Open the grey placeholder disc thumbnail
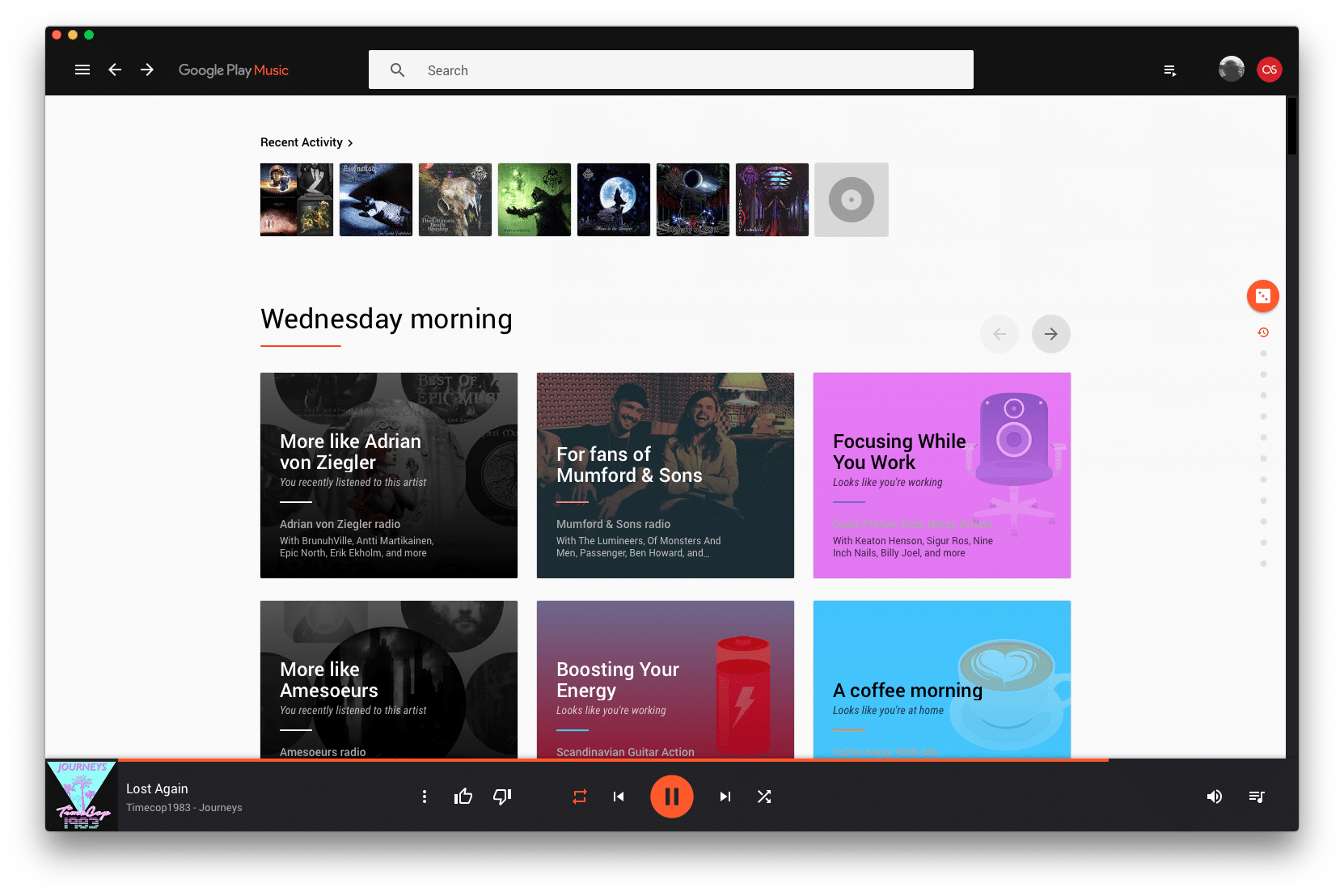This screenshot has width=1344, height=896. point(852,200)
